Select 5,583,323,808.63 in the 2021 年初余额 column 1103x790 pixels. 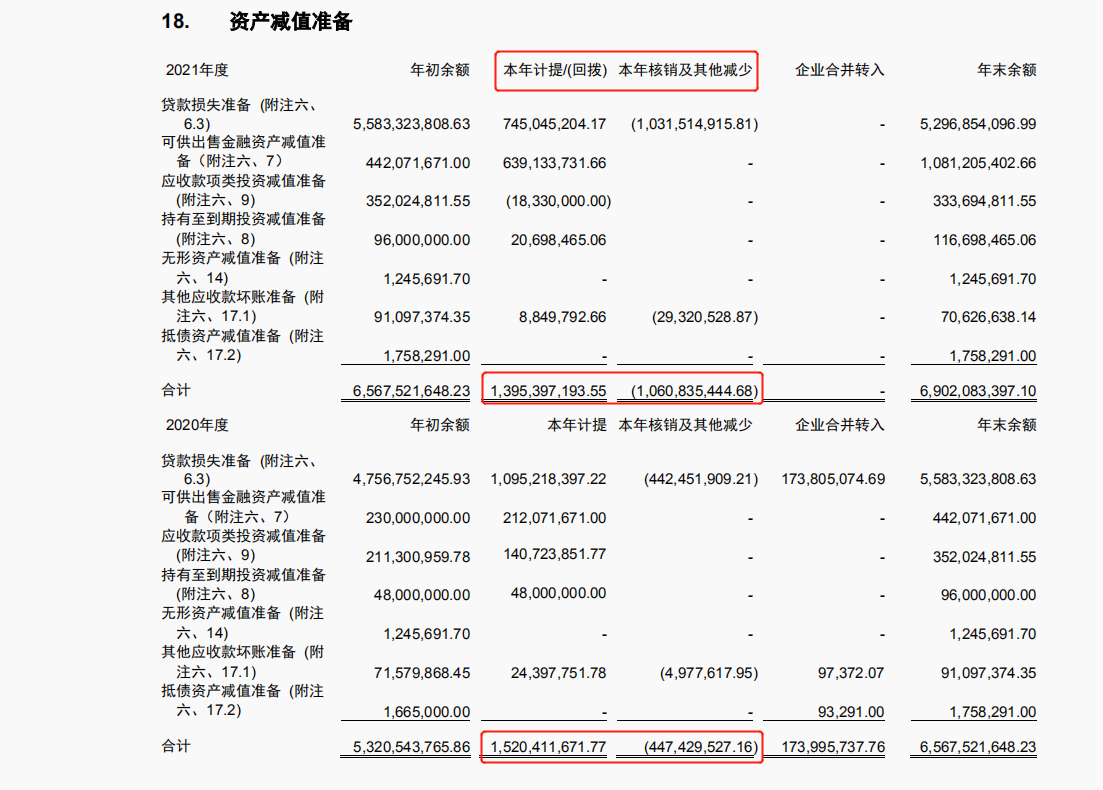tap(412, 124)
